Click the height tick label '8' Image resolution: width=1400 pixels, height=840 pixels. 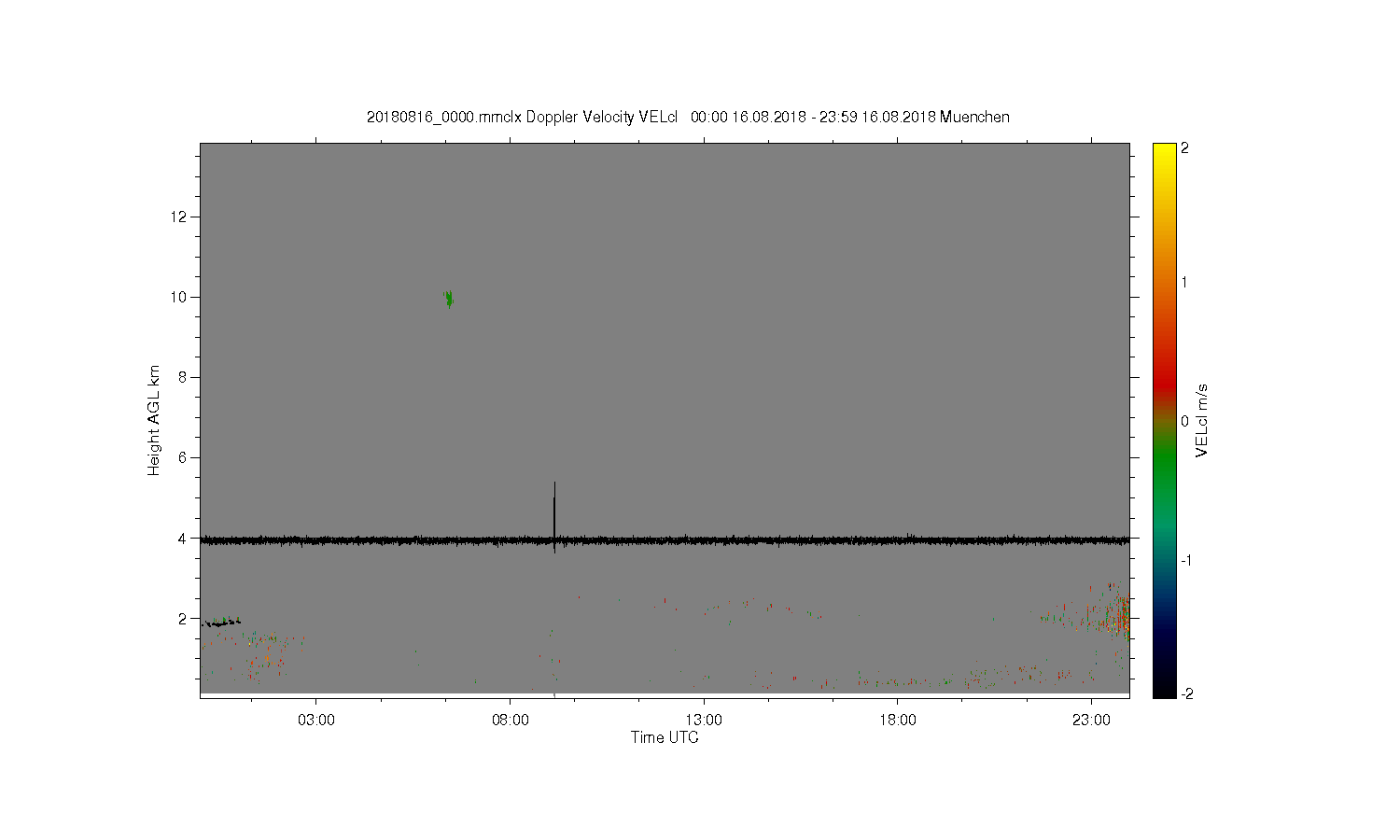tap(184, 377)
